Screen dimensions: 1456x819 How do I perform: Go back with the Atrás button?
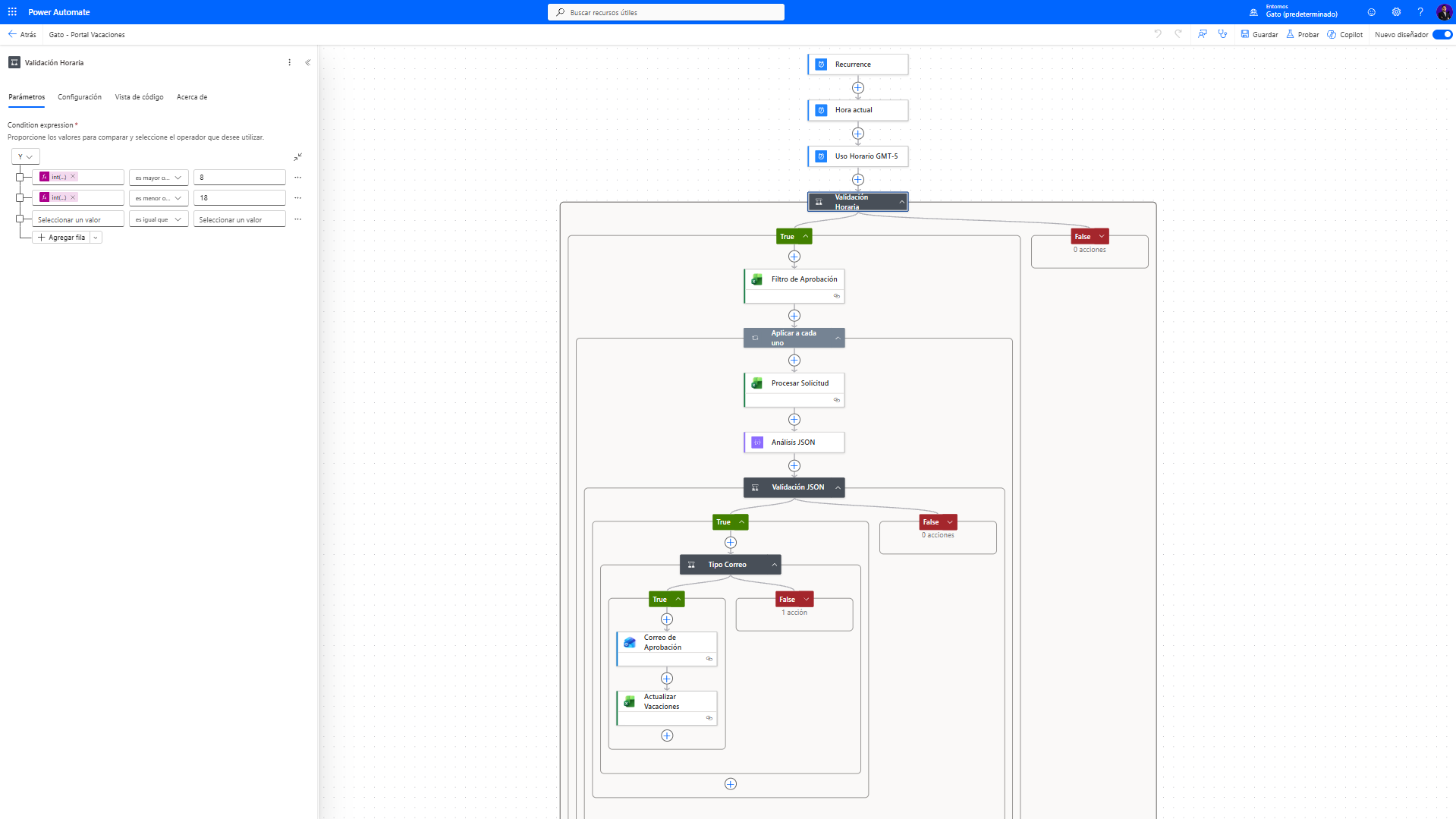(x=22, y=34)
